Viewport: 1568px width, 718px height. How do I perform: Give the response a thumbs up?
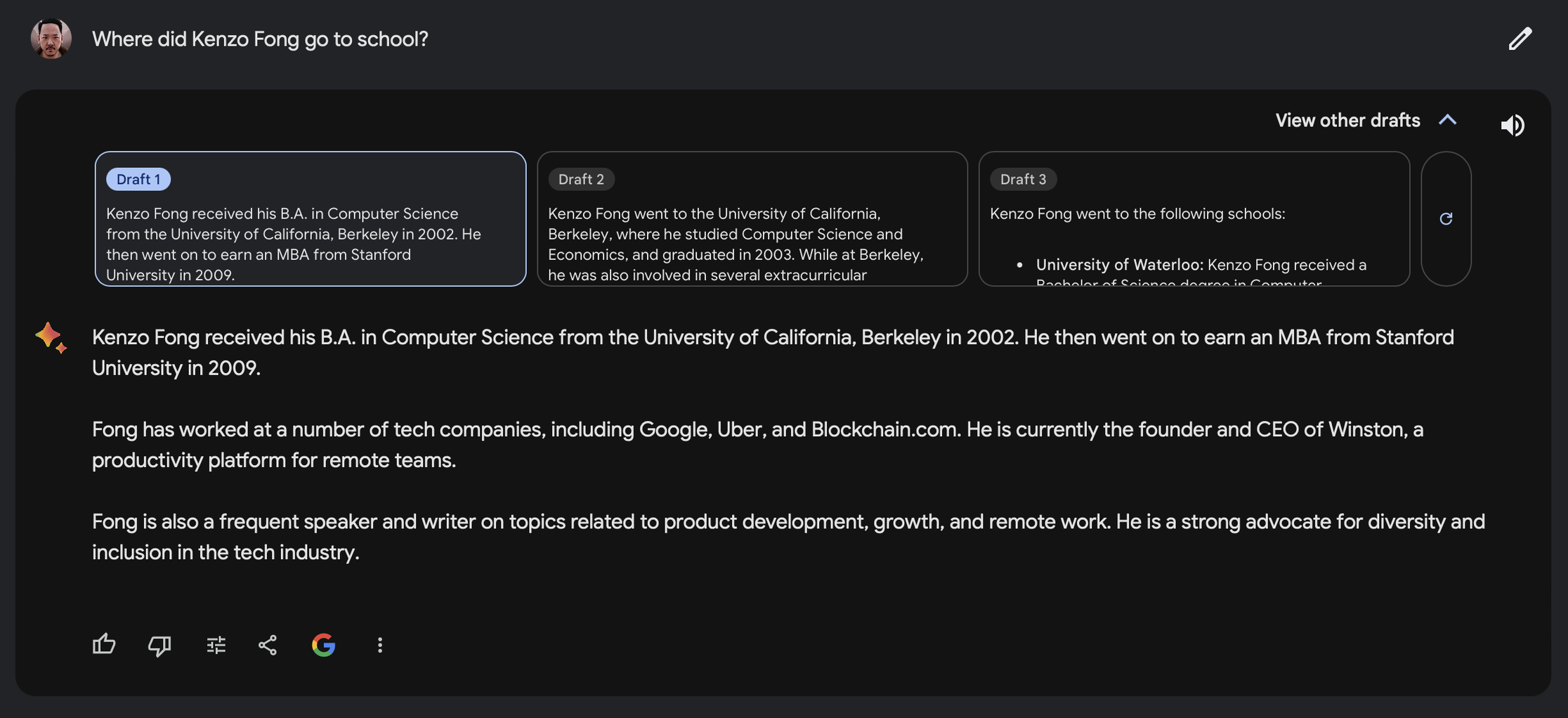(x=104, y=644)
